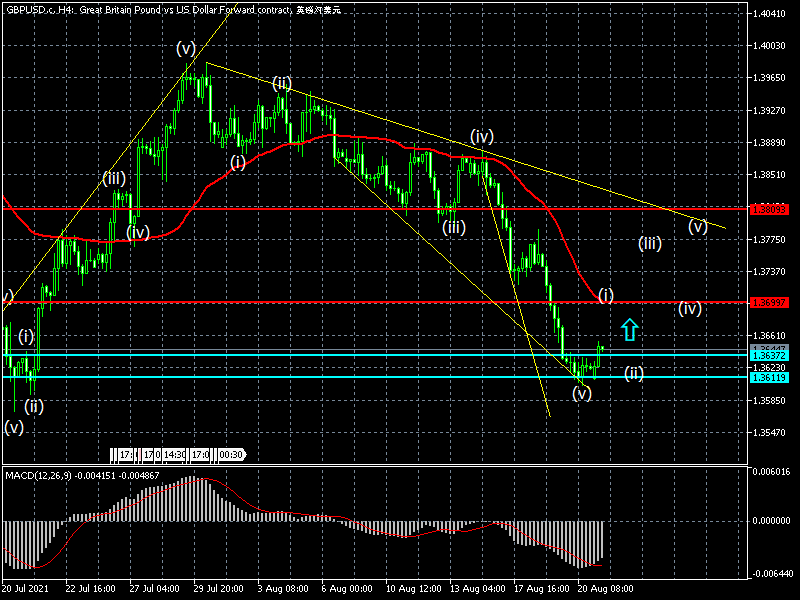Screen dimensions: 800x600
Task: Click the cyan 1.36372 price tag
Action: (x=772, y=355)
